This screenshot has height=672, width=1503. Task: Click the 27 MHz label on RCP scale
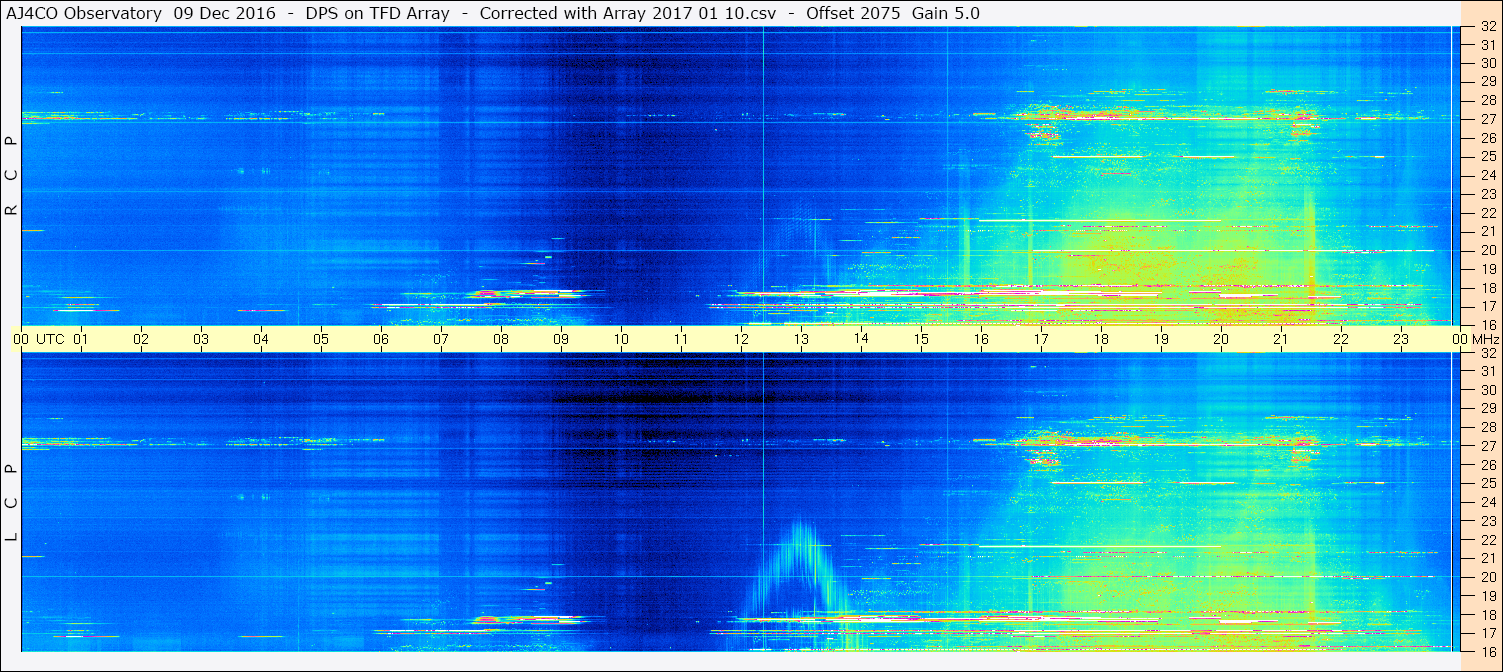click(1487, 119)
